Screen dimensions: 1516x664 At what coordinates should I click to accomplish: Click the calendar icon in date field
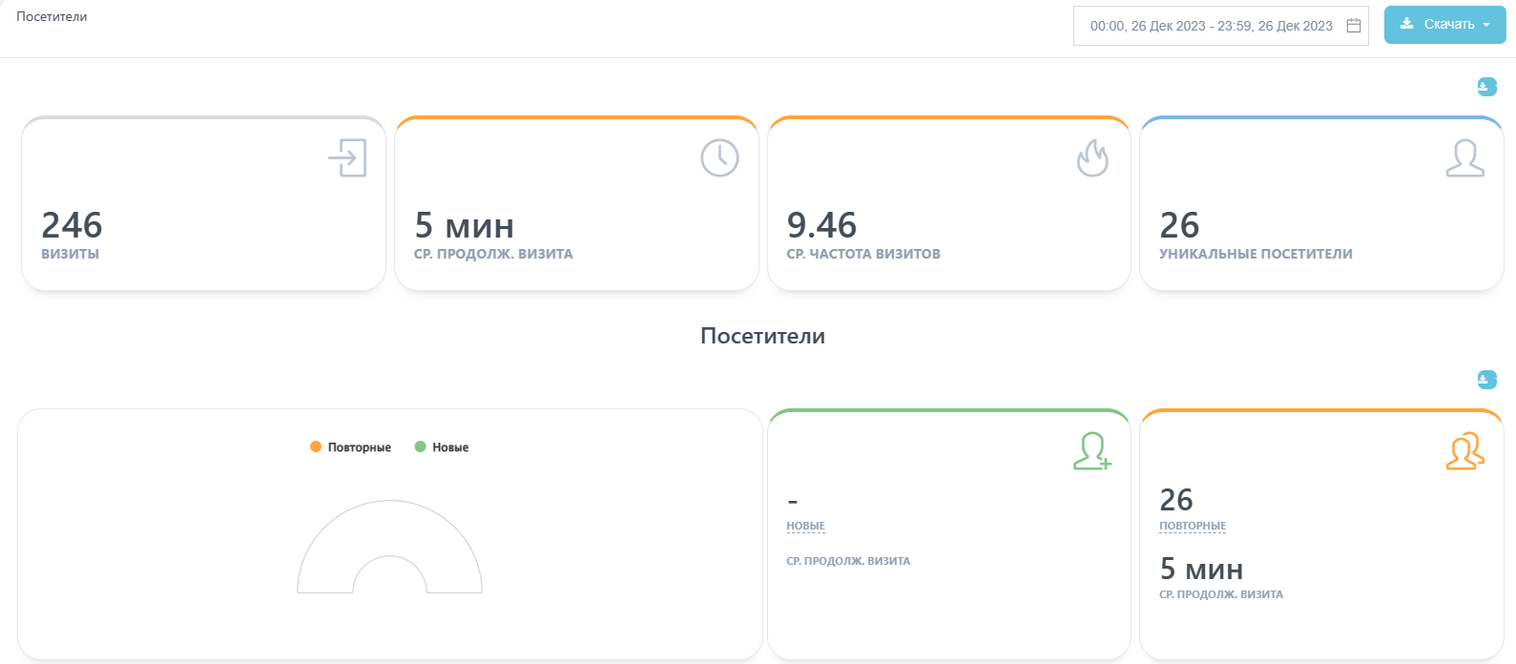tap(1354, 26)
